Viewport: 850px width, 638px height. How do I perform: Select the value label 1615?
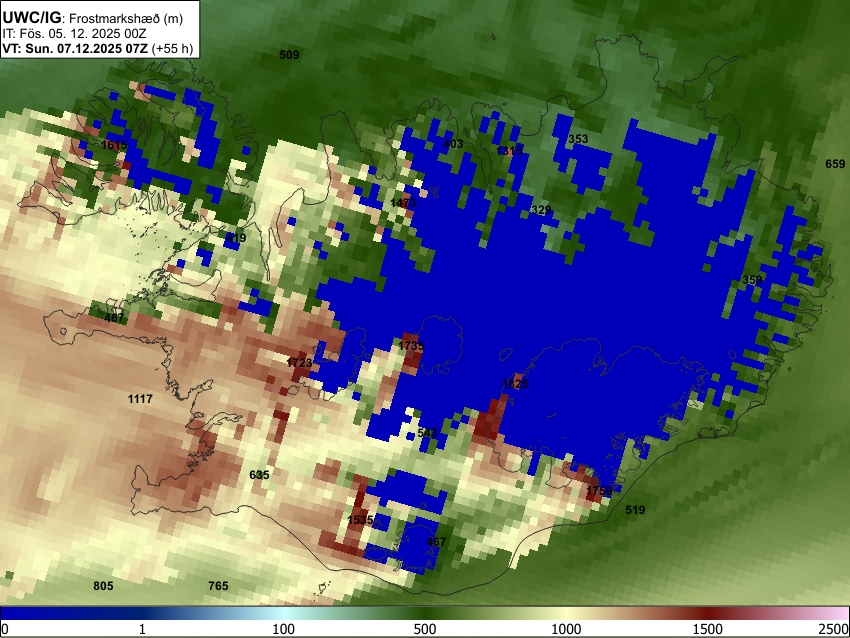click(114, 145)
